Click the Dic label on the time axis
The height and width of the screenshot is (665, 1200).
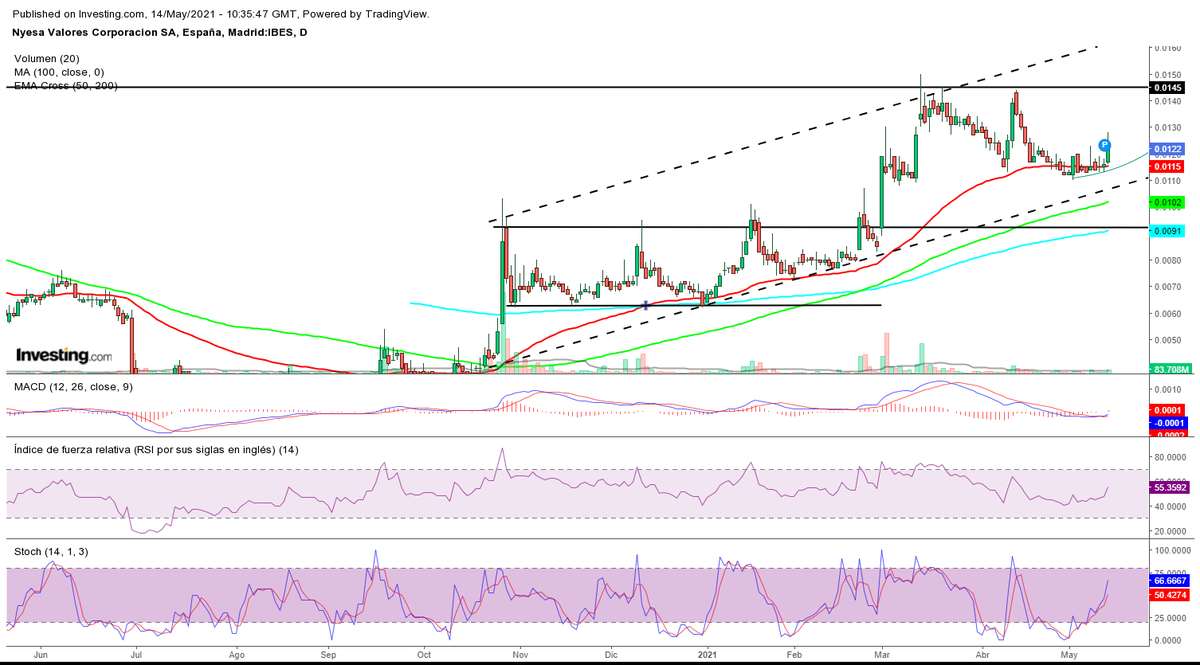(613, 655)
